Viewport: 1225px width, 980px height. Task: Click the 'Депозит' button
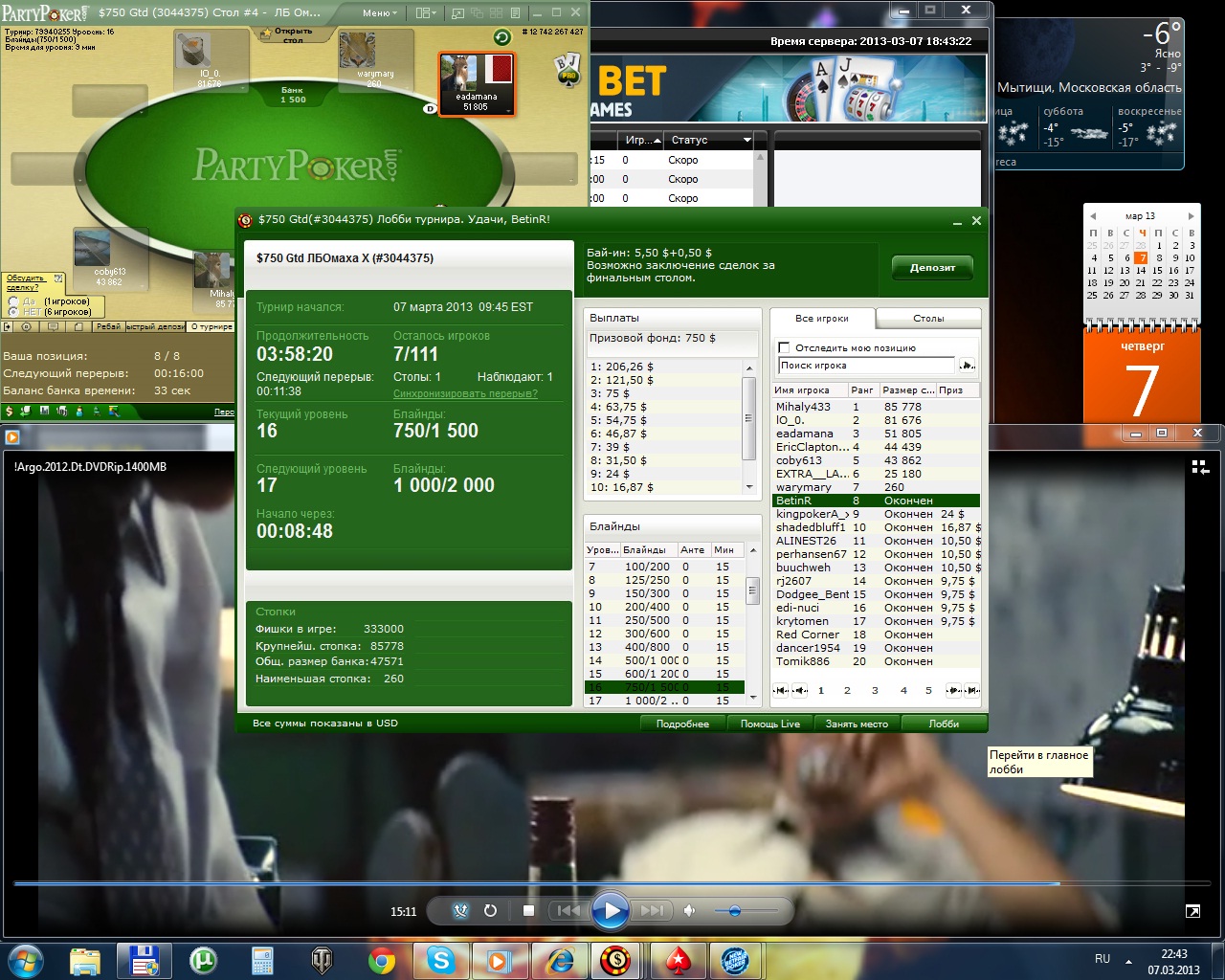(932, 267)
